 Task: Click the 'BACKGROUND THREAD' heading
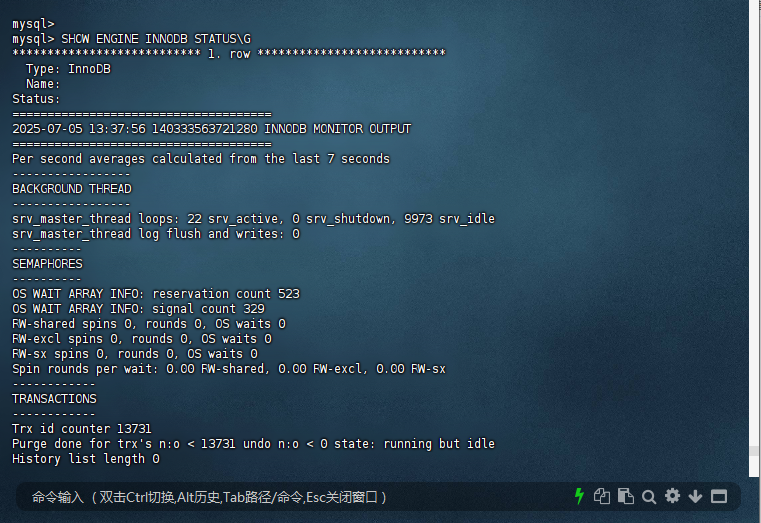(72, 189)
